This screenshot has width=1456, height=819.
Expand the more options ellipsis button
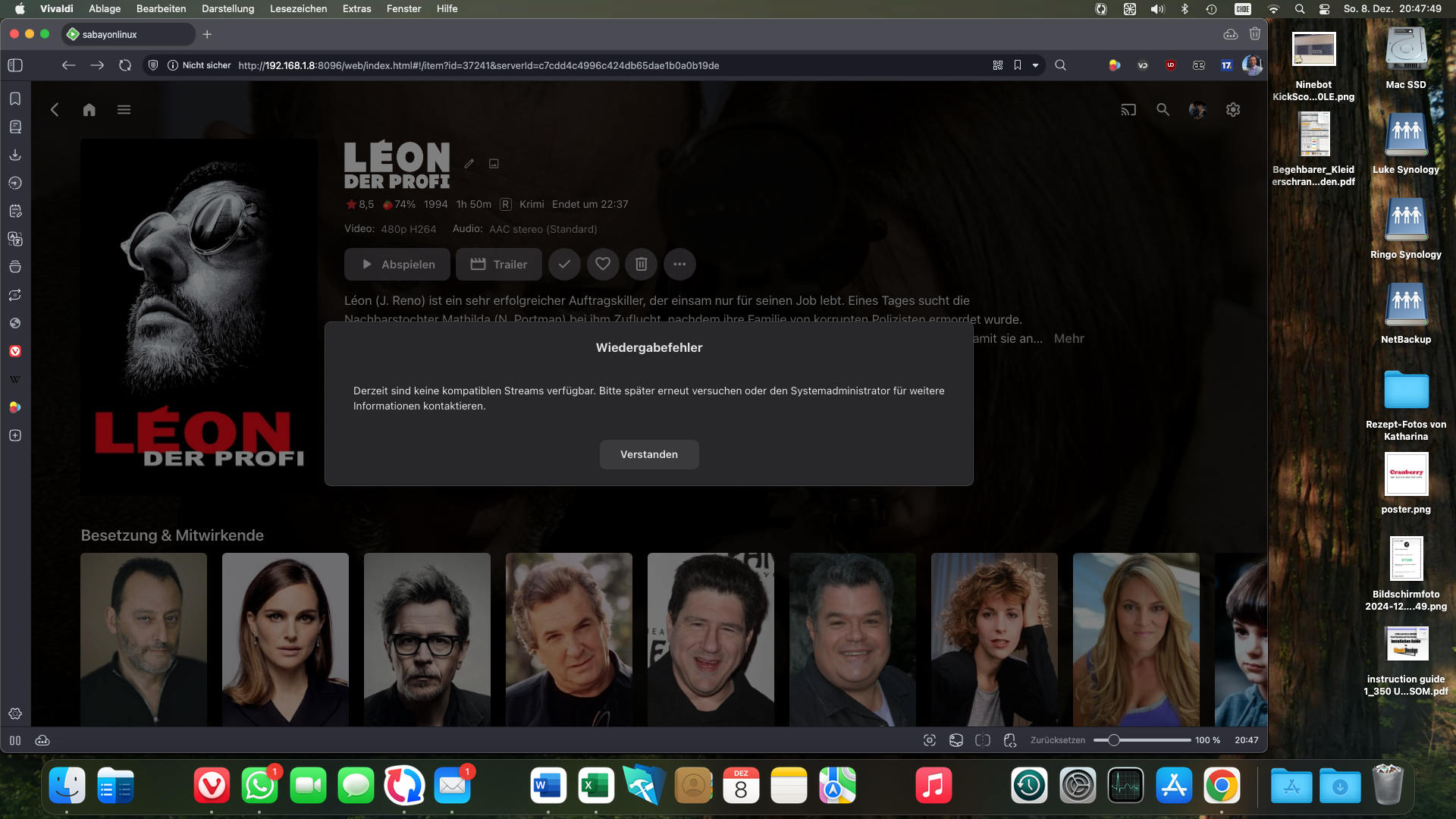click(x=679, y=265)
